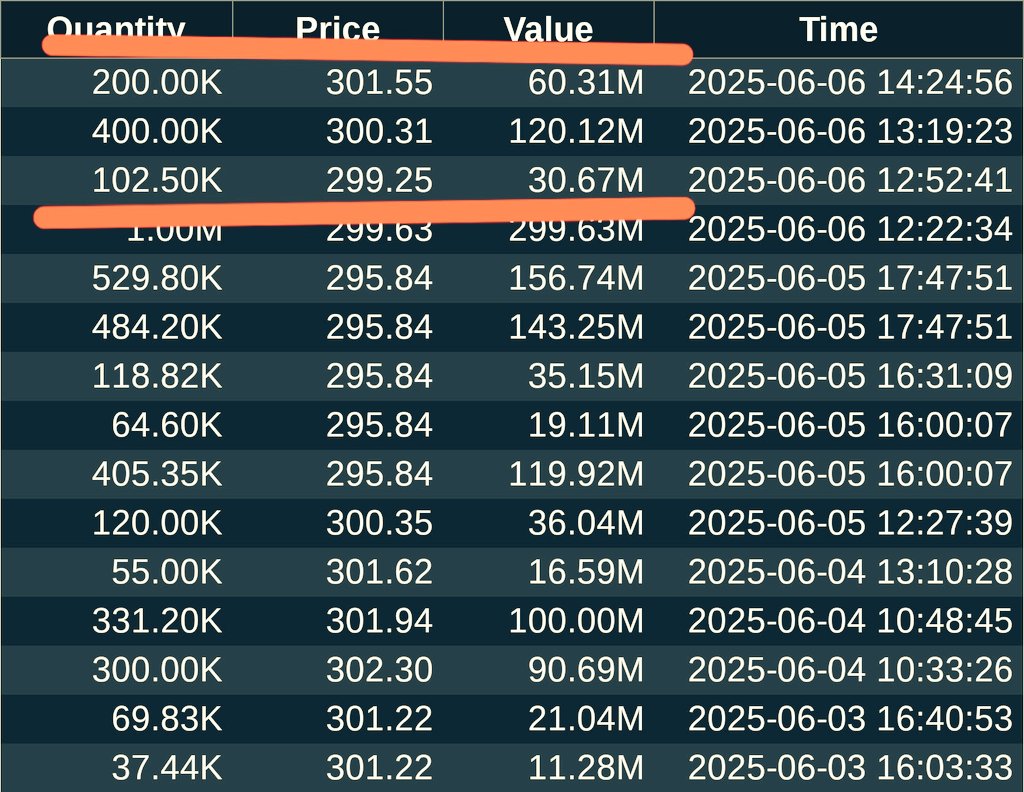Viewport: 1024px width, 792px height.
Task: Click the 11.28M value cell
Action: coord(549,768)
